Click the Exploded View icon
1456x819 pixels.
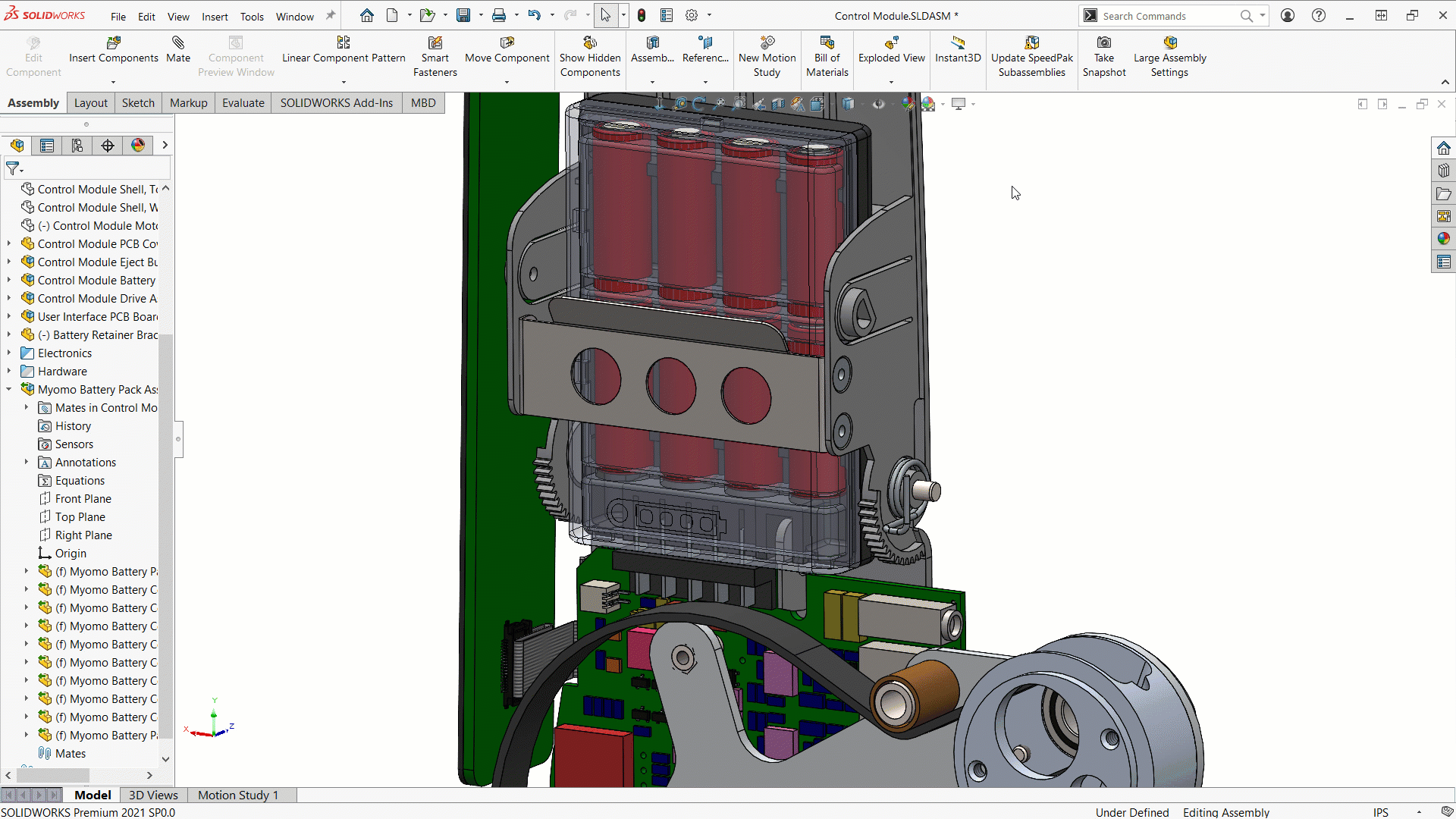[891, 49]
